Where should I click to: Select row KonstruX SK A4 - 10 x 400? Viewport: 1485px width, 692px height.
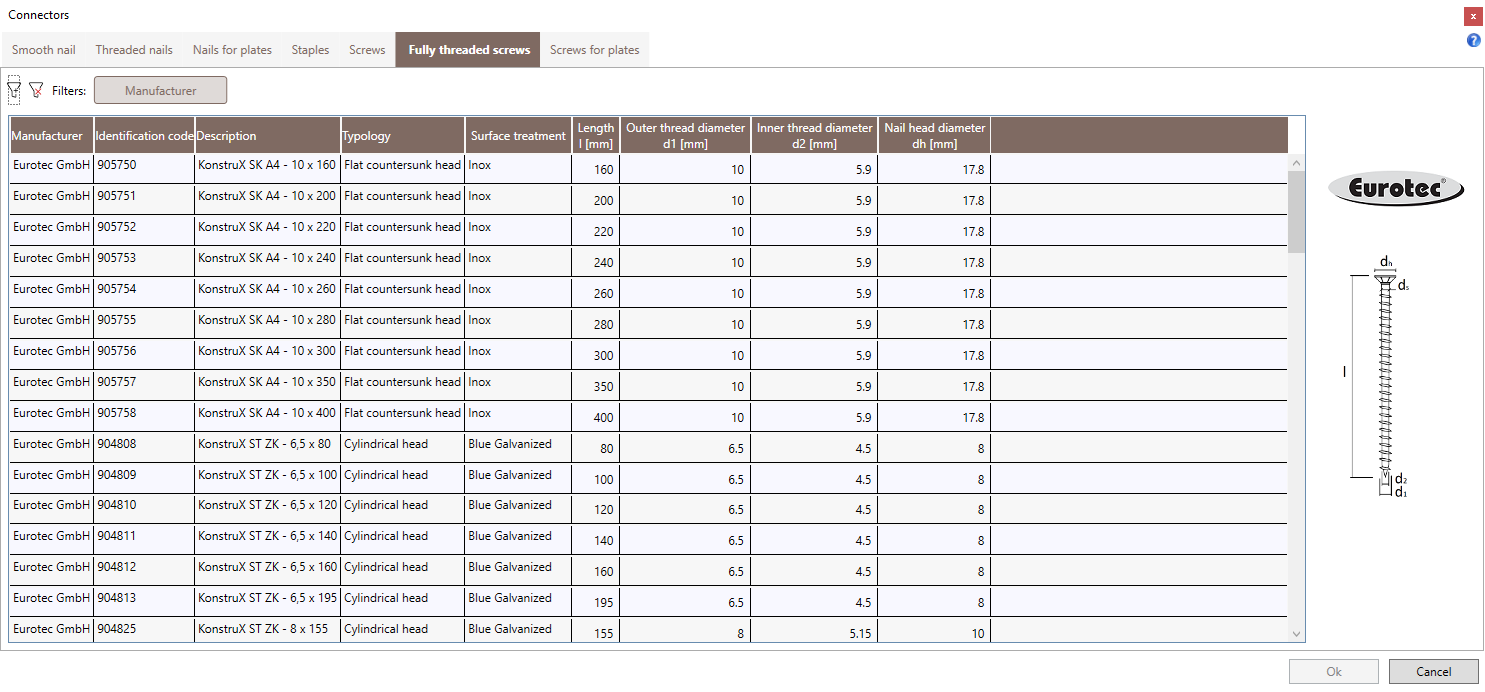(648, 416)
